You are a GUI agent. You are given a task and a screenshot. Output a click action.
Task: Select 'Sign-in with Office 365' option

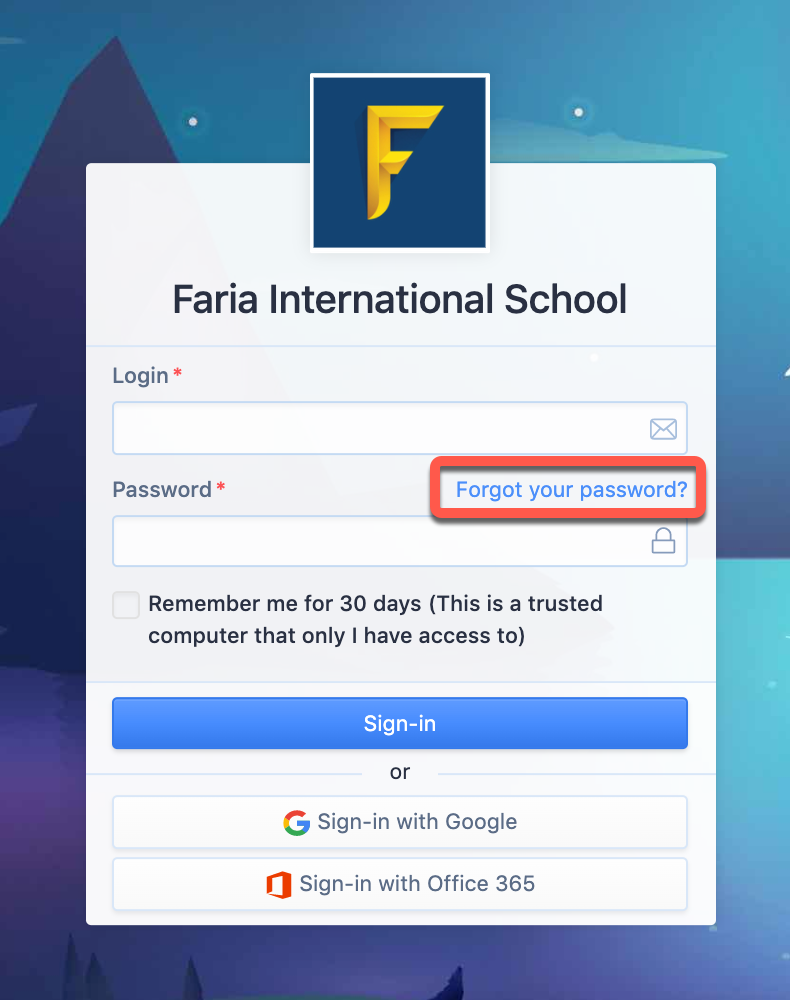[x=399, y=884]
